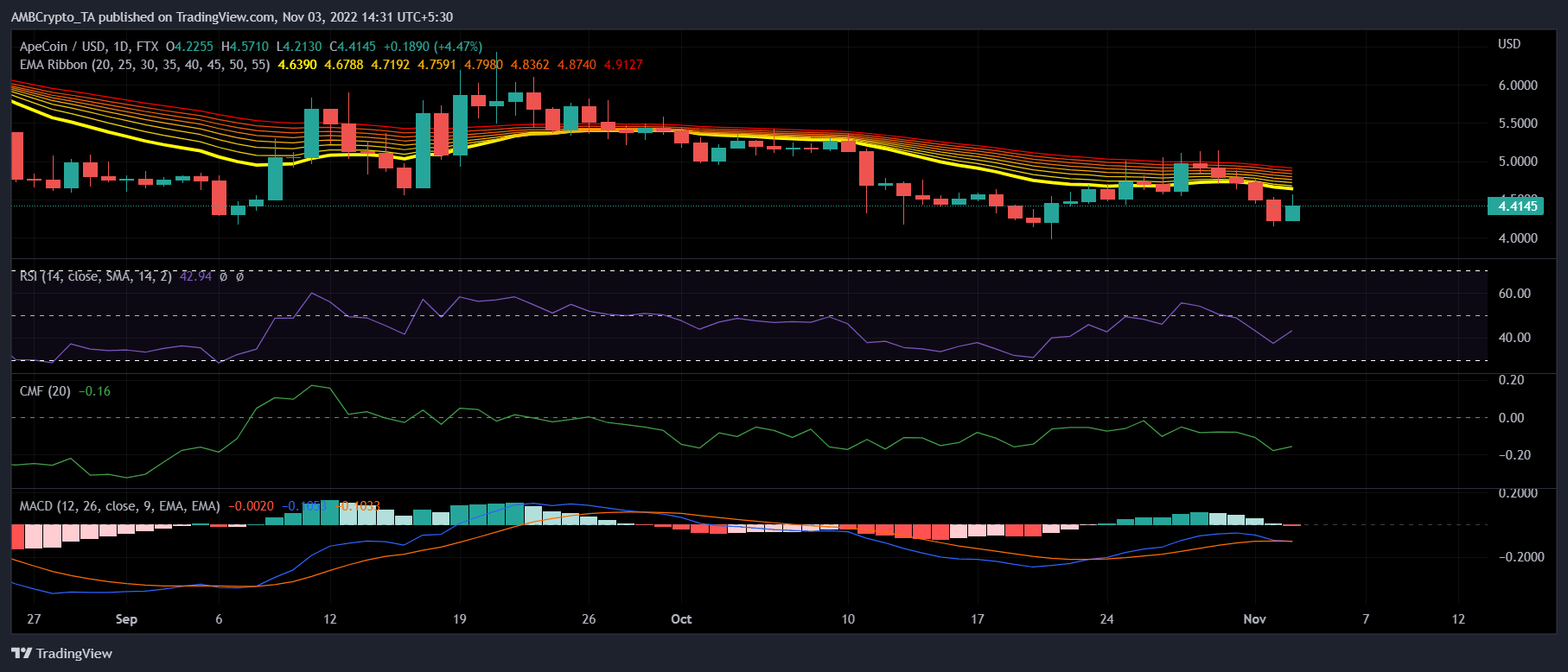This screenshot has height=672, width=1568.
Task: Click the Sep label on time axis
Action: tap(126, 619)
